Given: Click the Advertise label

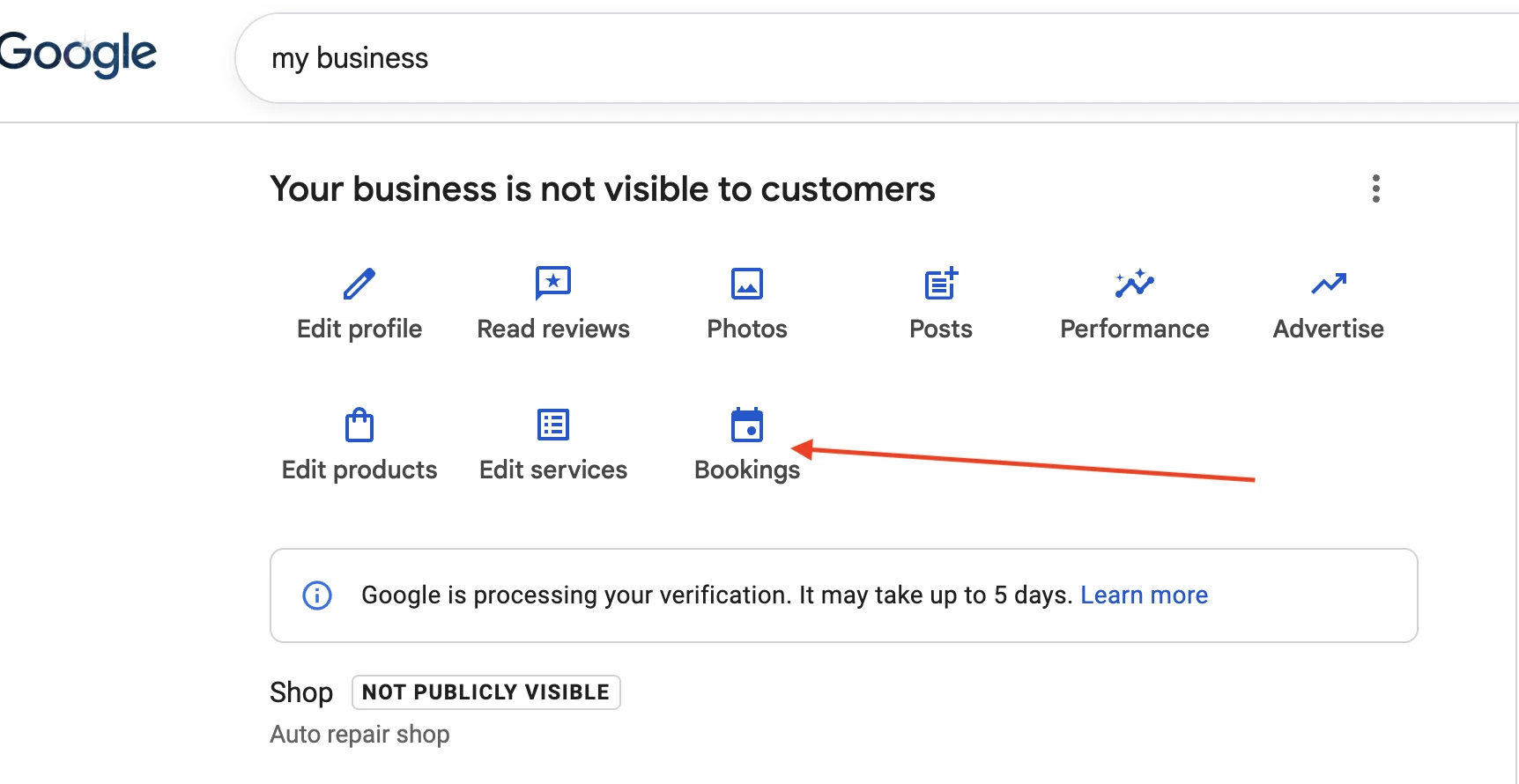Looking at the screenshot, I should coord(1329,329).
